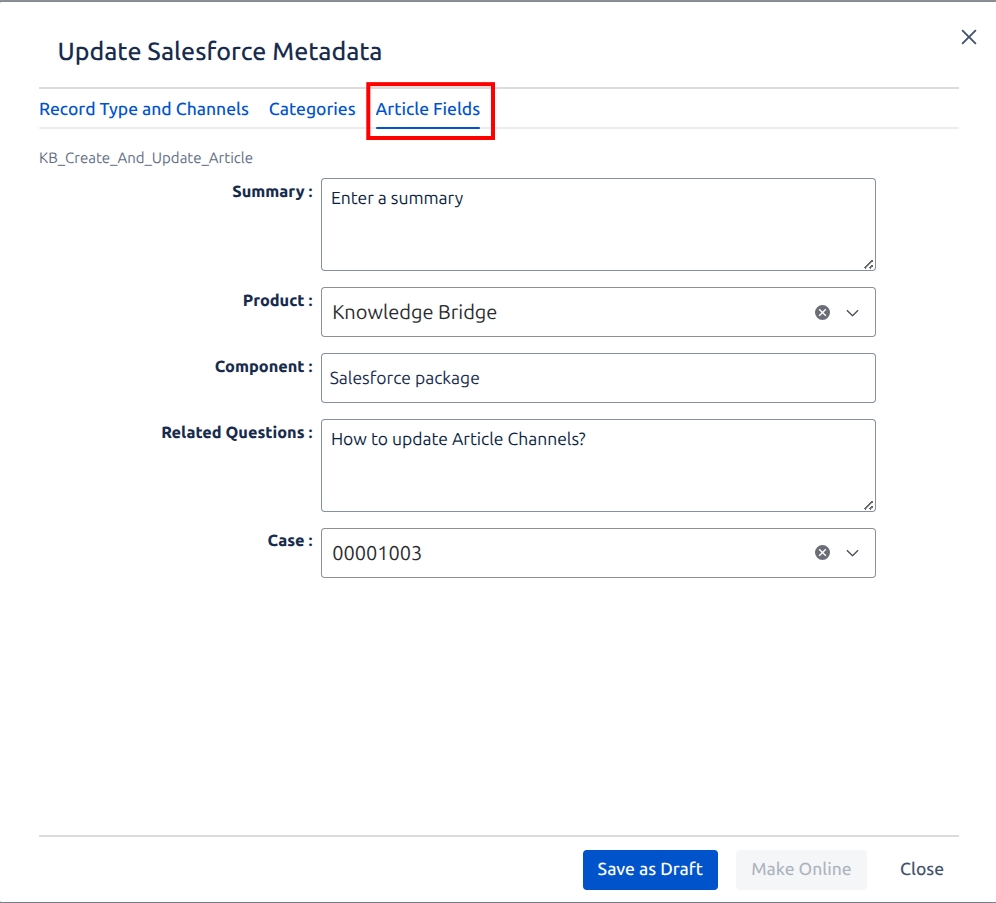Image resolution: width=996 pixels, height=903 pixels.
Task: Click the Summary field label
Action: click(x=272, y=192)
